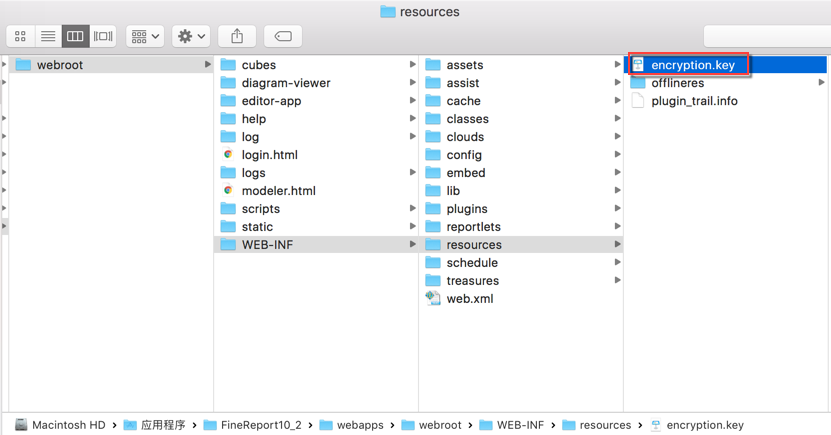Select the WEB-INF folder row
The width and height of the screenshot is (831, 435).
[x=316, y=245]
